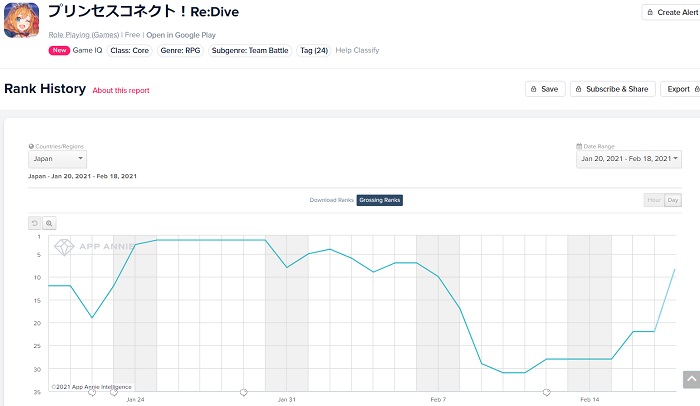
Task: Open the Role Playing (Games) category link
Action: (x=83, y=35)
